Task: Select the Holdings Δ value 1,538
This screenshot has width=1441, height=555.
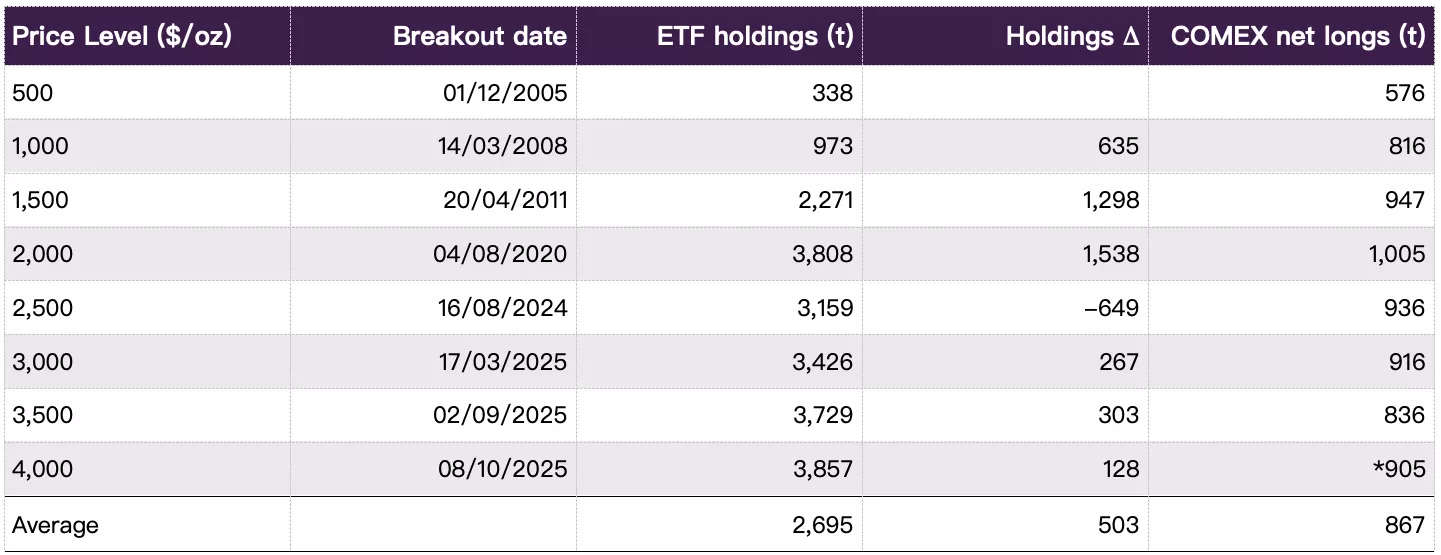Action: tap(1109, 254)
